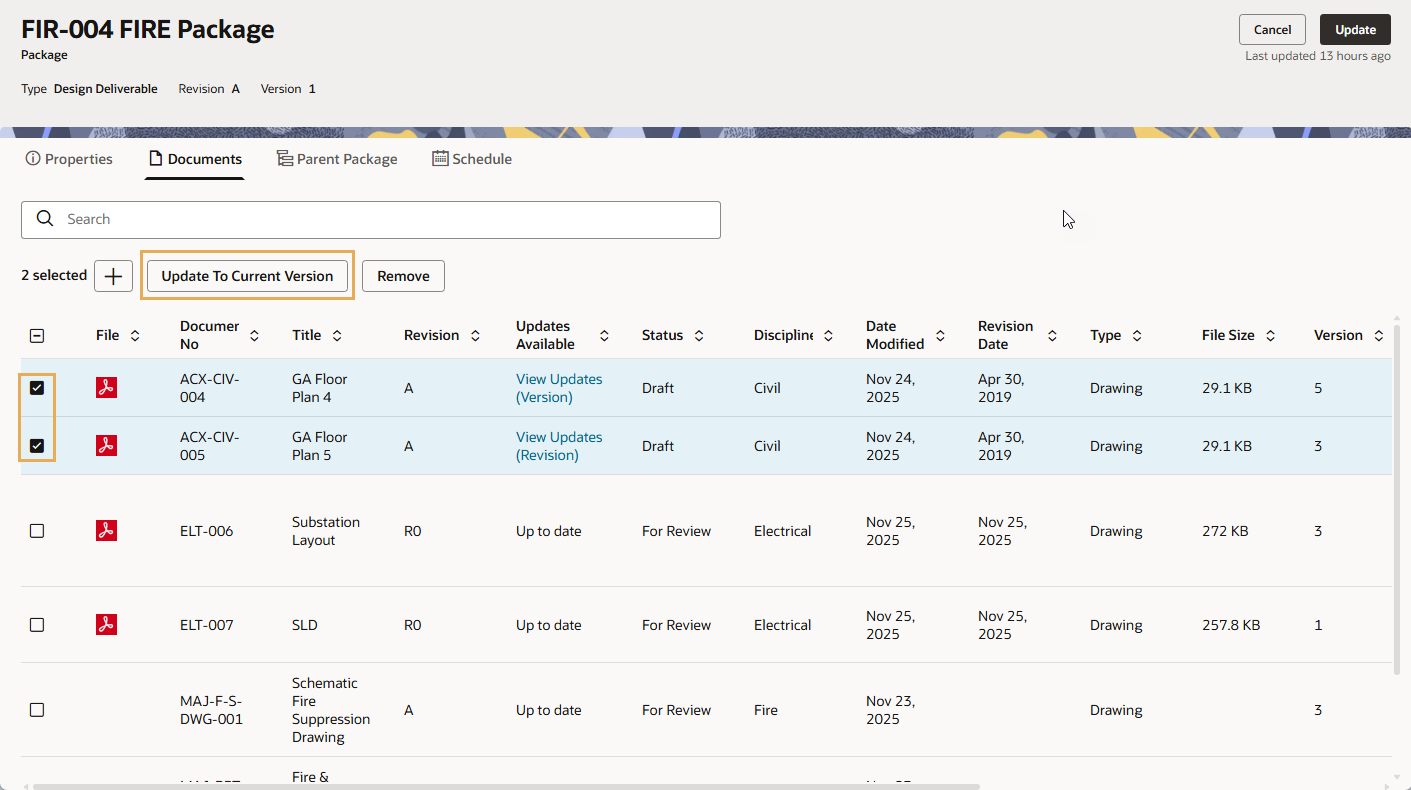Sort the Version column

1378,336
